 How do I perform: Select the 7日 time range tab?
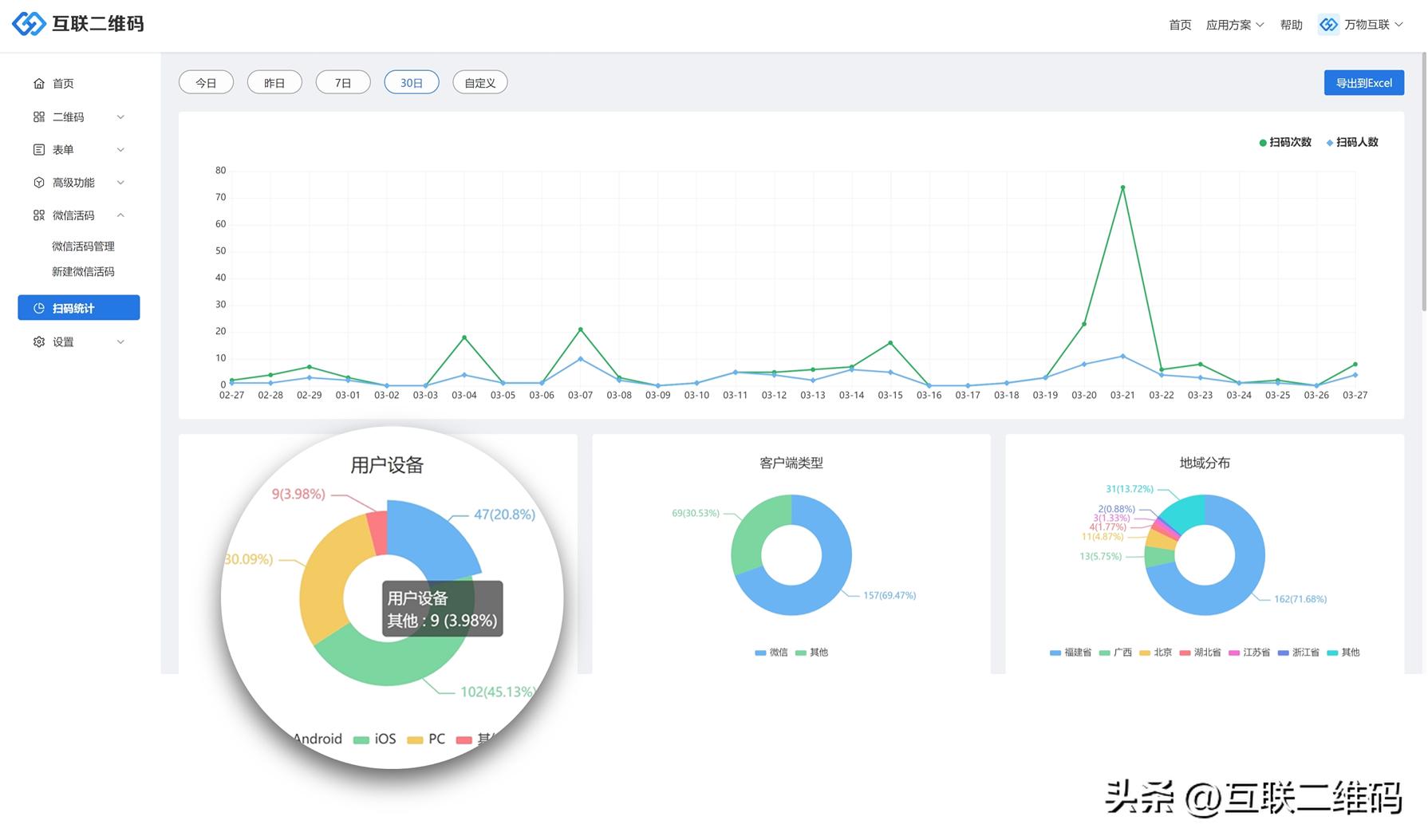(343, 83)
